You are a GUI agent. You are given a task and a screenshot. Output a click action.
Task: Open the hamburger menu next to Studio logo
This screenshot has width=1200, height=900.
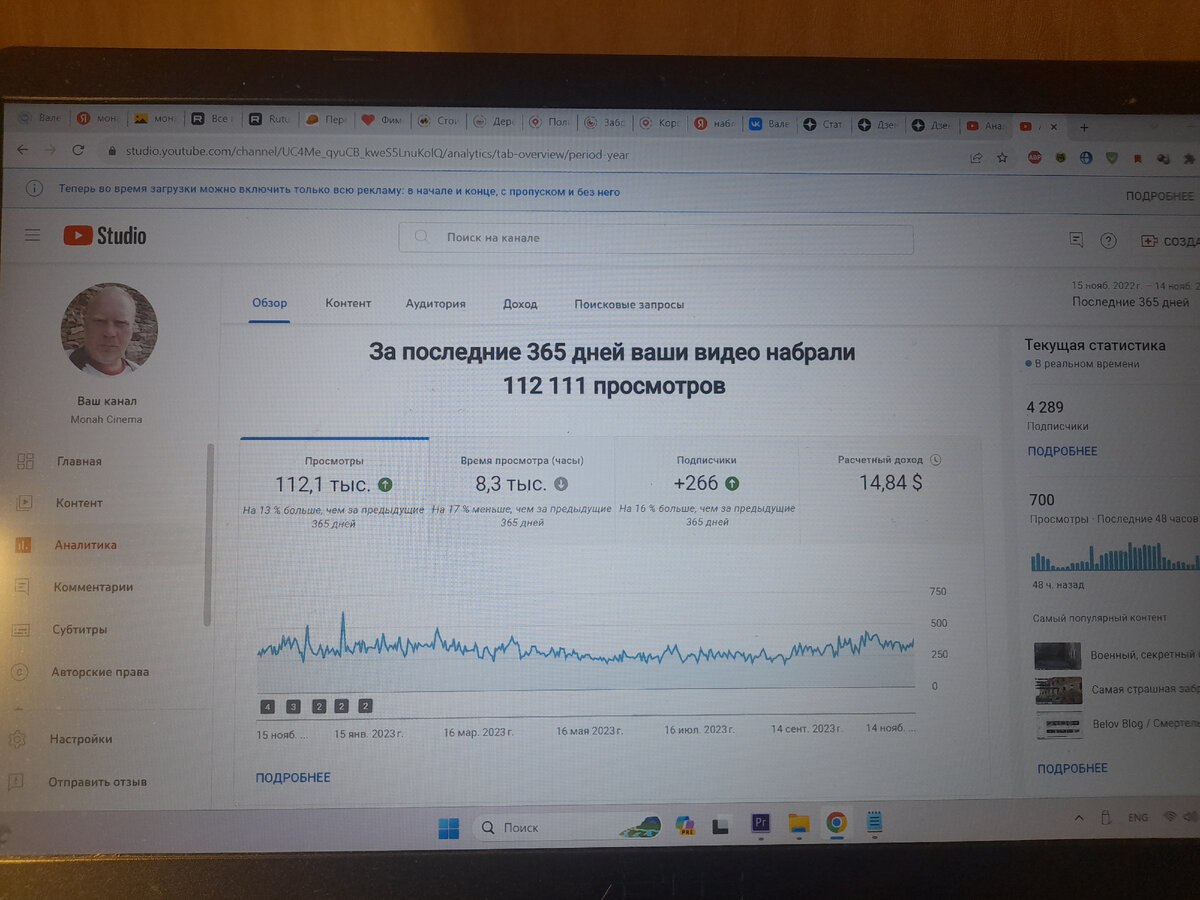pyautogui.click(x=33, y=235)
